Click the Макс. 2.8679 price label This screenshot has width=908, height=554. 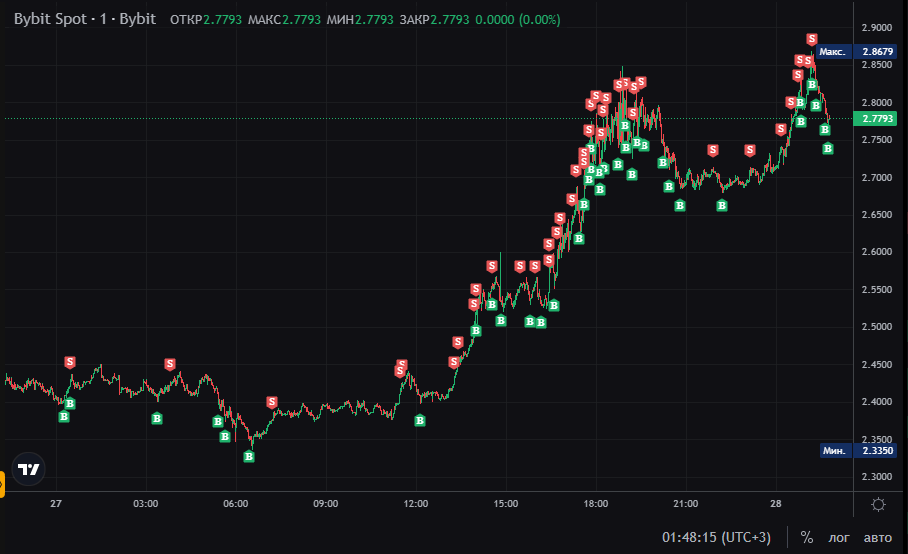(856, 52)
